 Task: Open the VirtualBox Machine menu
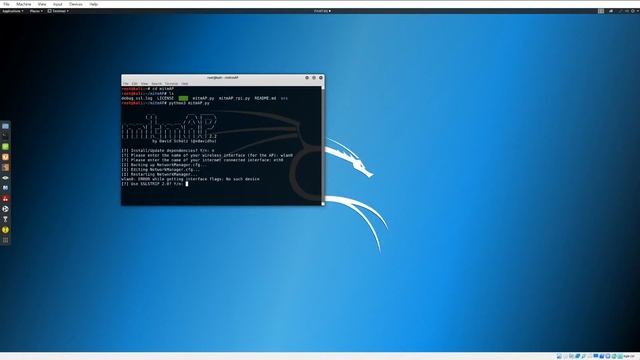(24, 4)
